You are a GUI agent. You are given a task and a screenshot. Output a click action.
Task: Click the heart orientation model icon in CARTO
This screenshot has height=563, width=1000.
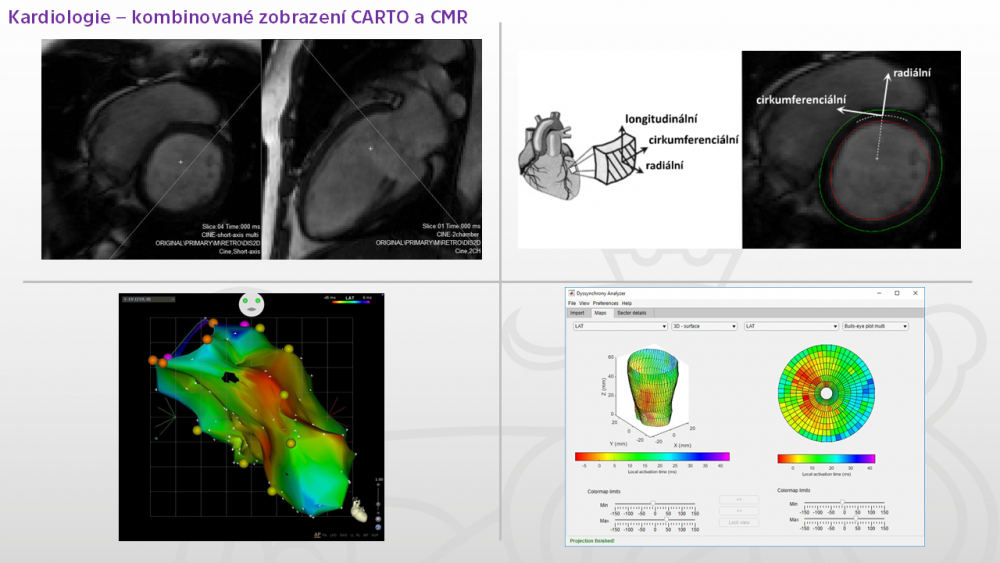(359, 509)
